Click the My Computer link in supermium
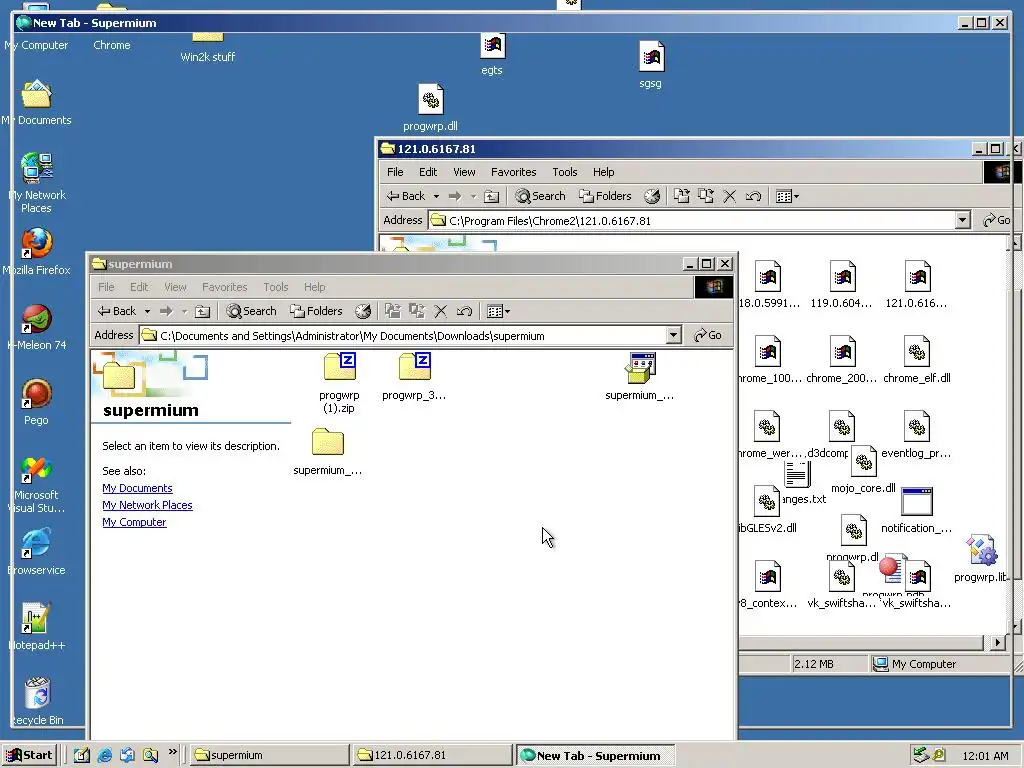The width and height of the screenshot is (1024, 768). point(134,522)
